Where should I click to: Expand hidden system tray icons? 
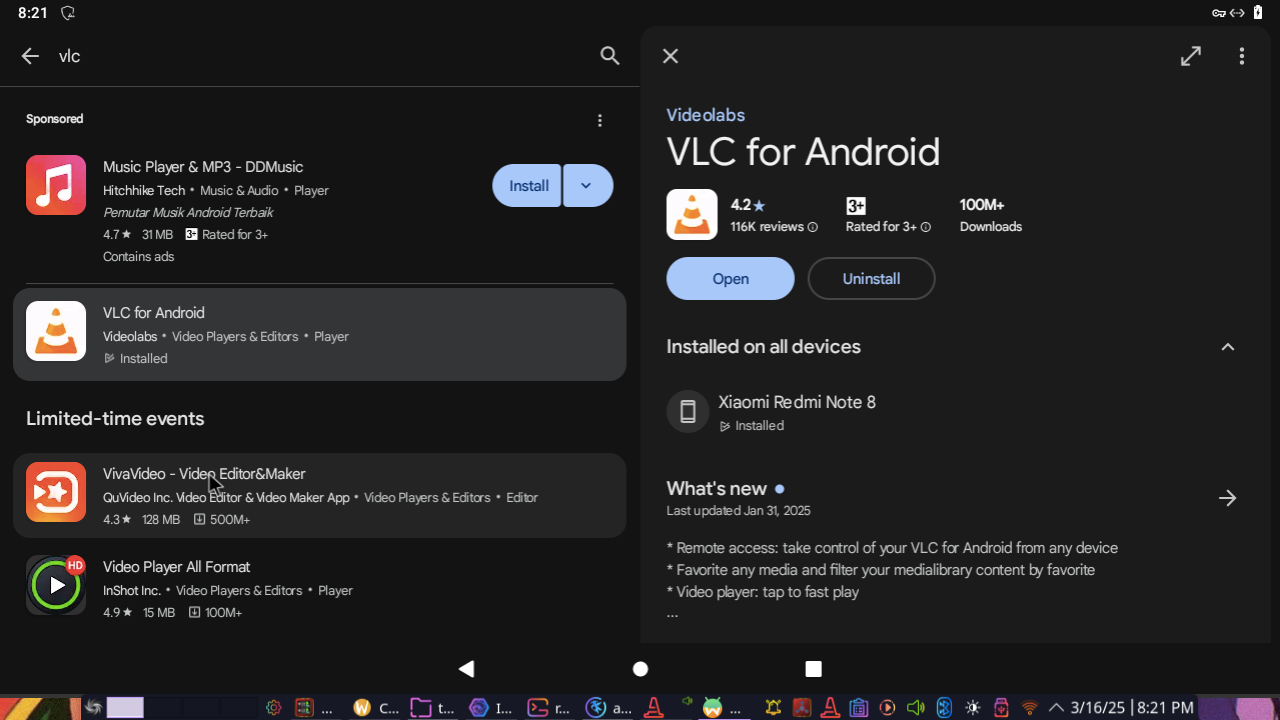(1056, 708)
